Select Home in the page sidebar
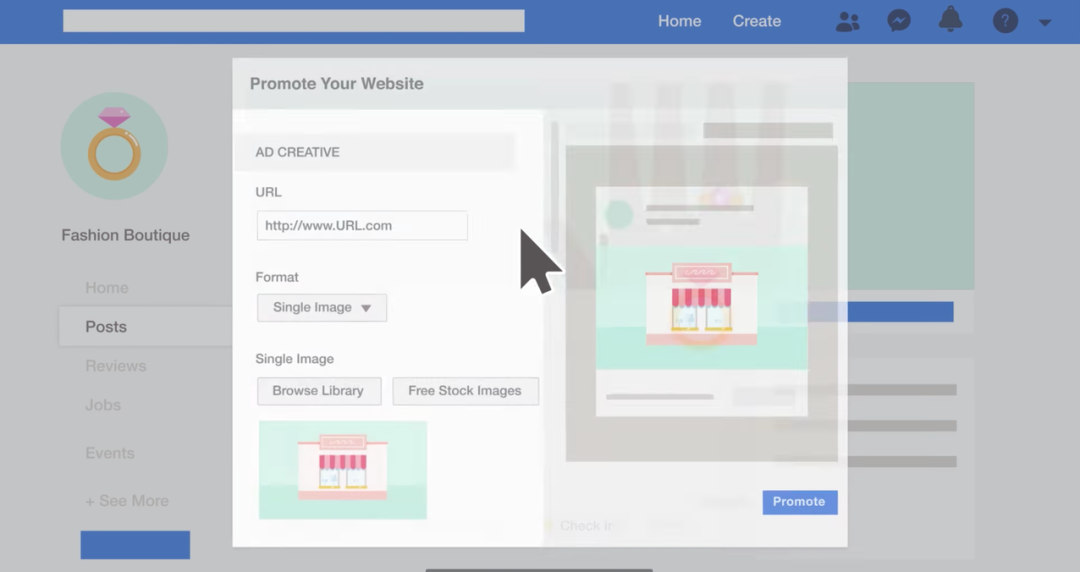The height and width of the screenshot is (572, 1080). click(107, 287)
